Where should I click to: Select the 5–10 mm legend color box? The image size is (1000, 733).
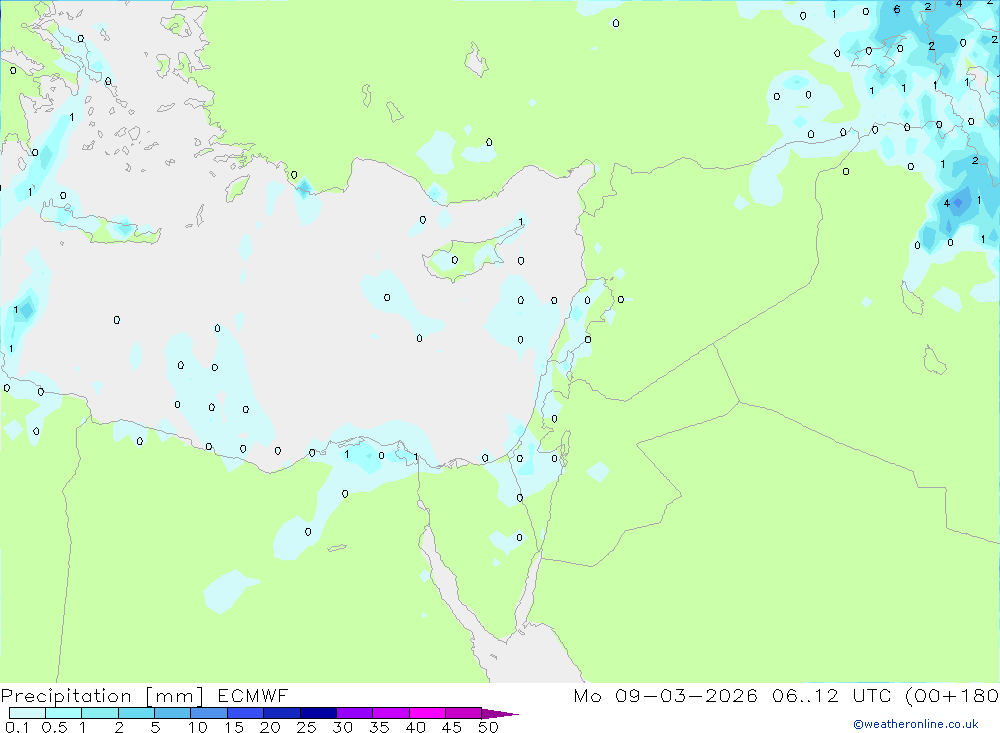click(x=172, y=713)
